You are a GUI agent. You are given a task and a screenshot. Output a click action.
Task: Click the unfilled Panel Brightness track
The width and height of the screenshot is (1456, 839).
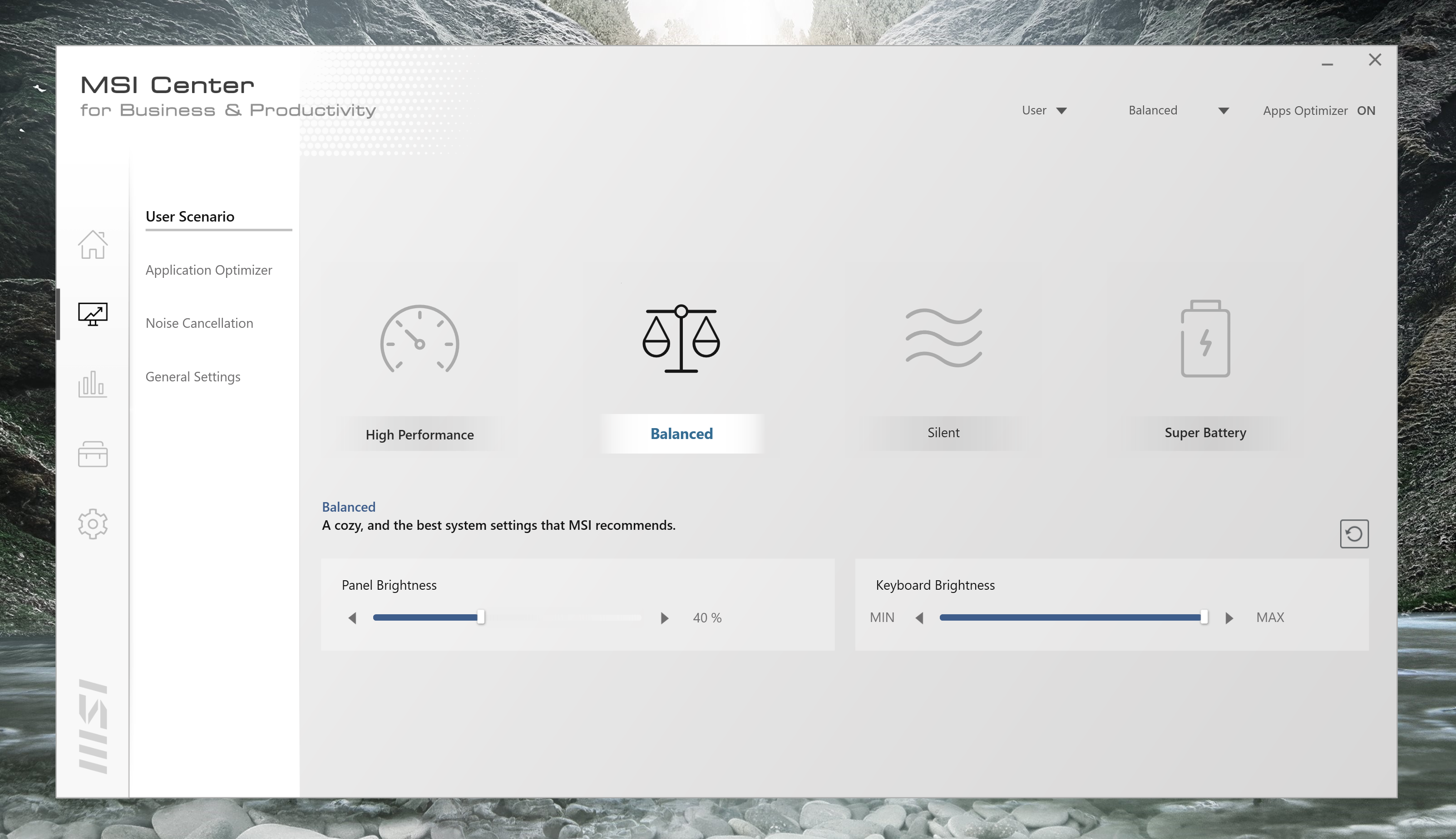coord(563,617)
